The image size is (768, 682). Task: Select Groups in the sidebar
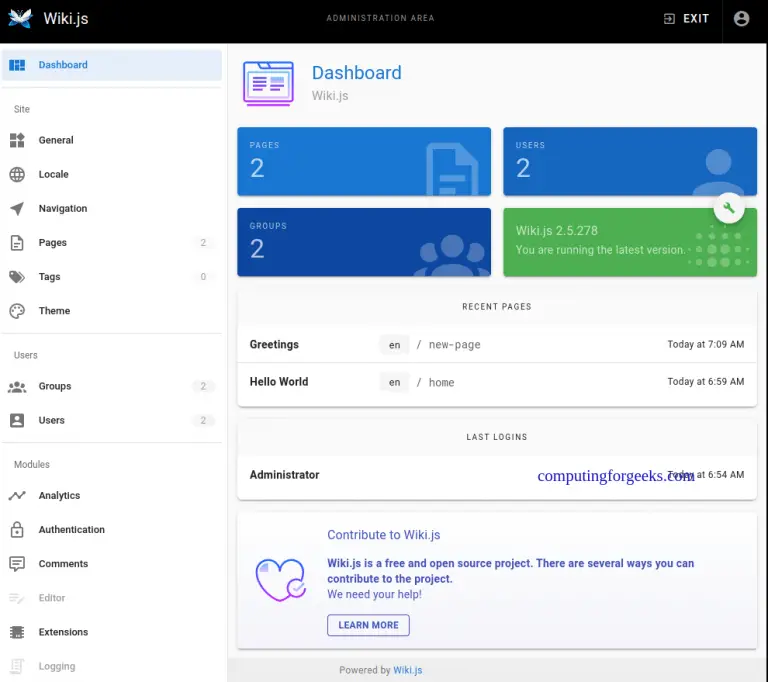[55, 386]
